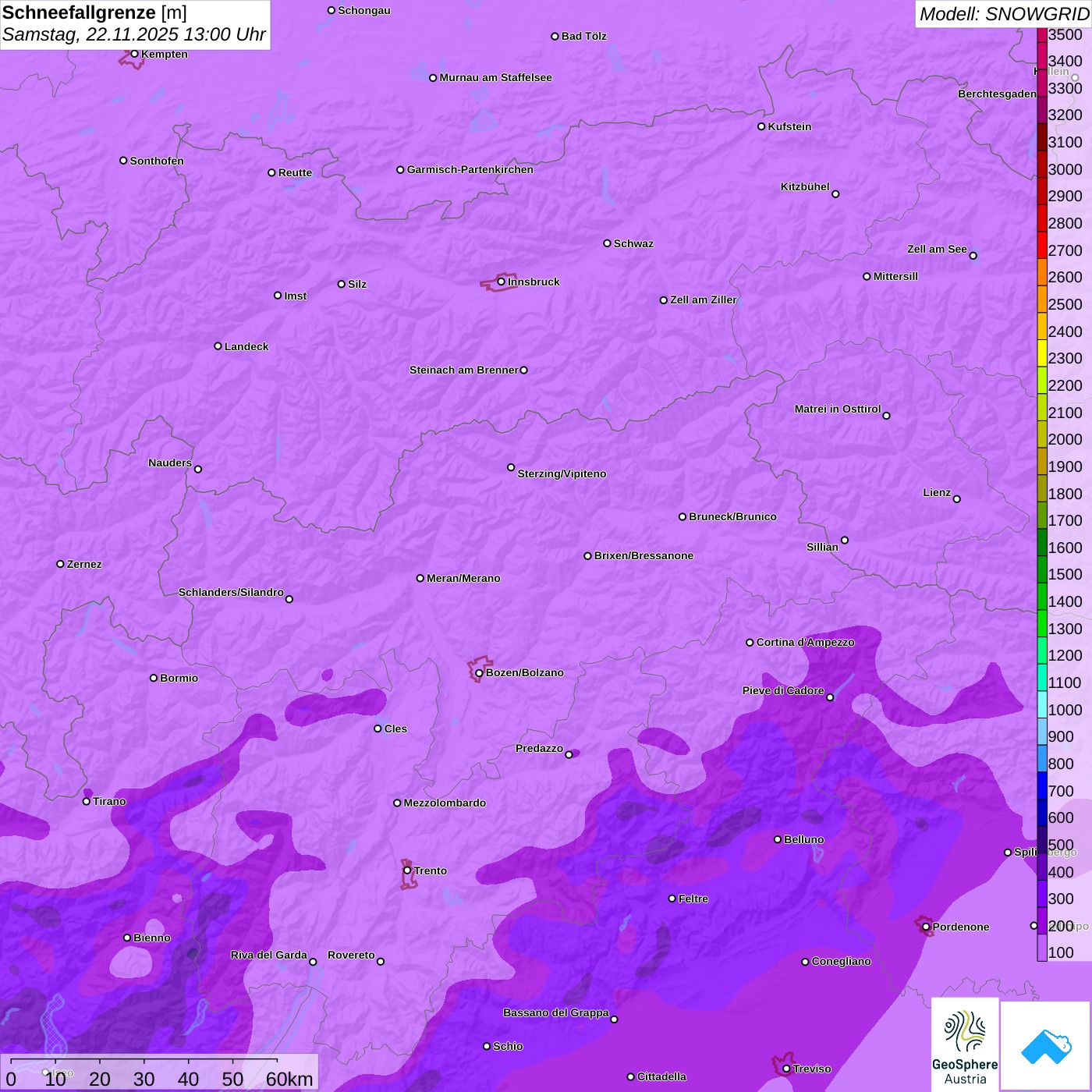Click the "Kempten" city label
The width and height of the screenshot is (1092, 1092).
coord(165,54)
